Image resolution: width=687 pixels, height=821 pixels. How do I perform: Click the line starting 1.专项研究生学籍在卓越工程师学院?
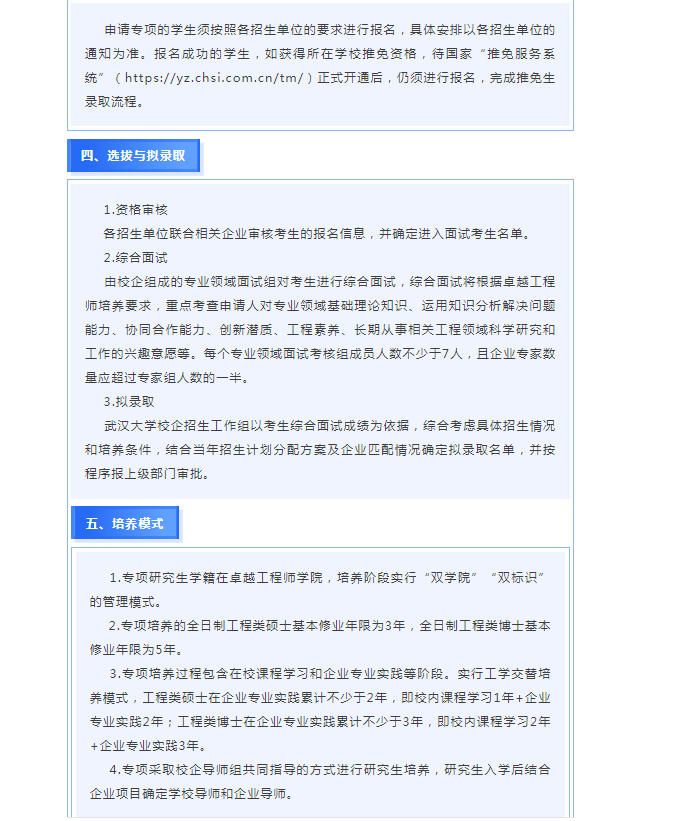328,578
